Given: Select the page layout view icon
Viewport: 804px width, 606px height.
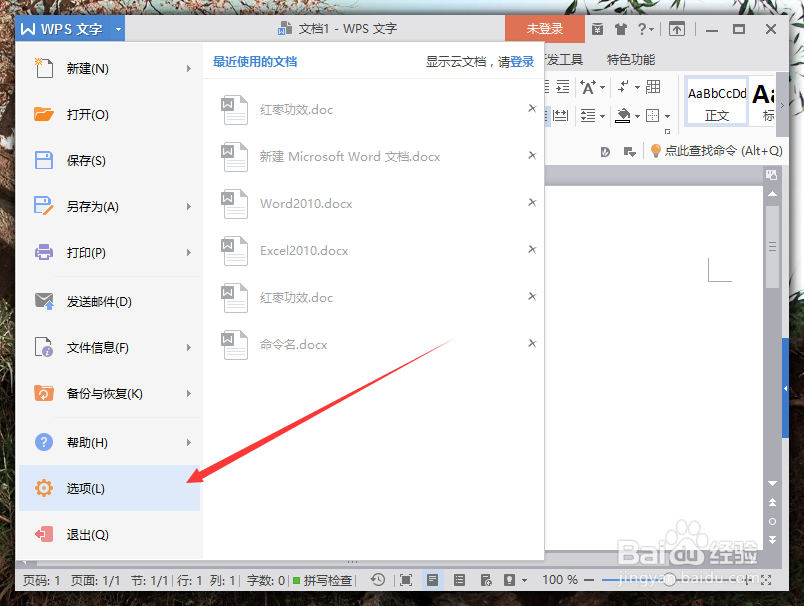Looking at the screenshot, I should (x=433, y=580).
